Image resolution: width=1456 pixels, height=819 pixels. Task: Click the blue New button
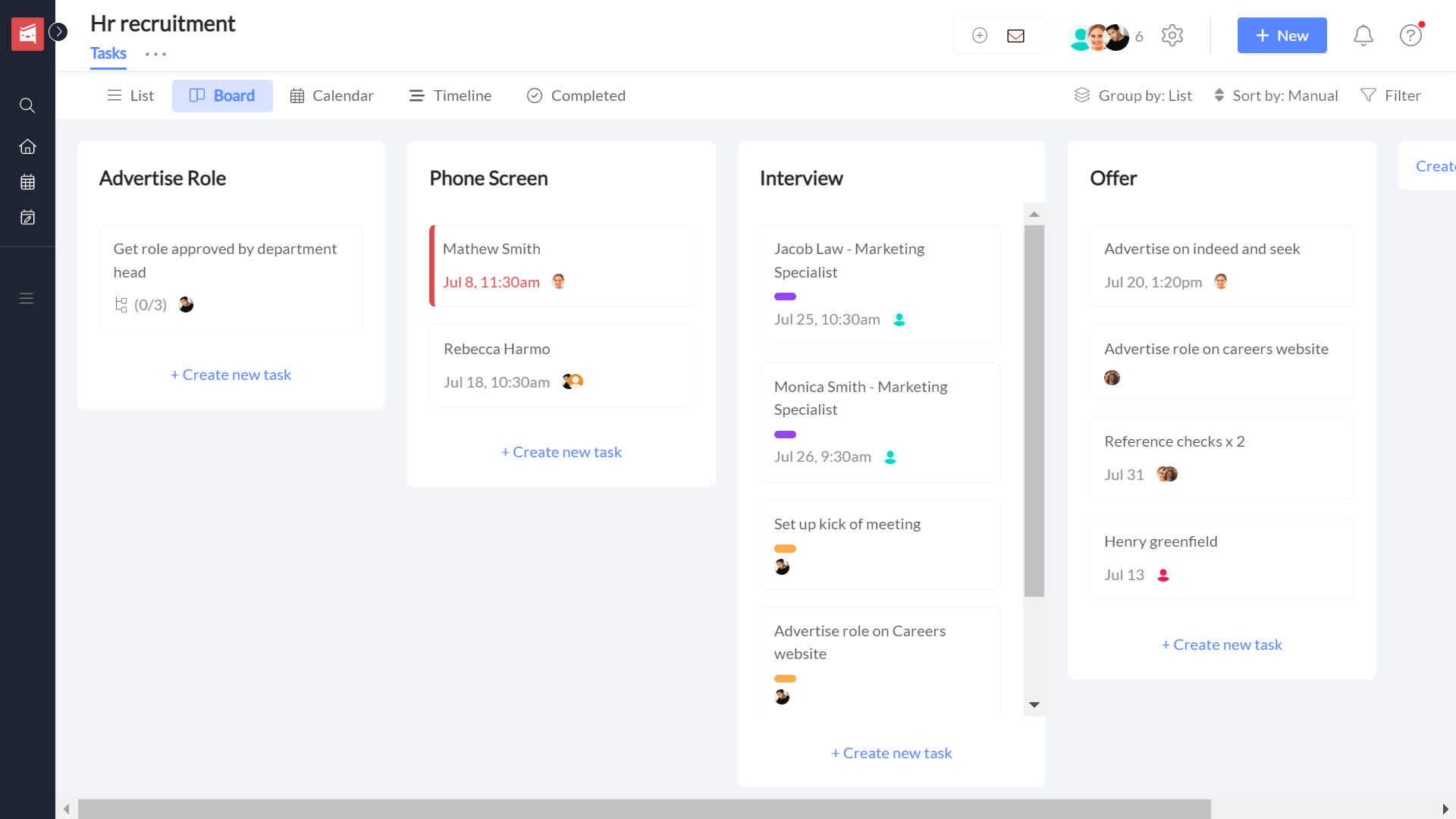pyautogui.click(x=1282, y=35)
